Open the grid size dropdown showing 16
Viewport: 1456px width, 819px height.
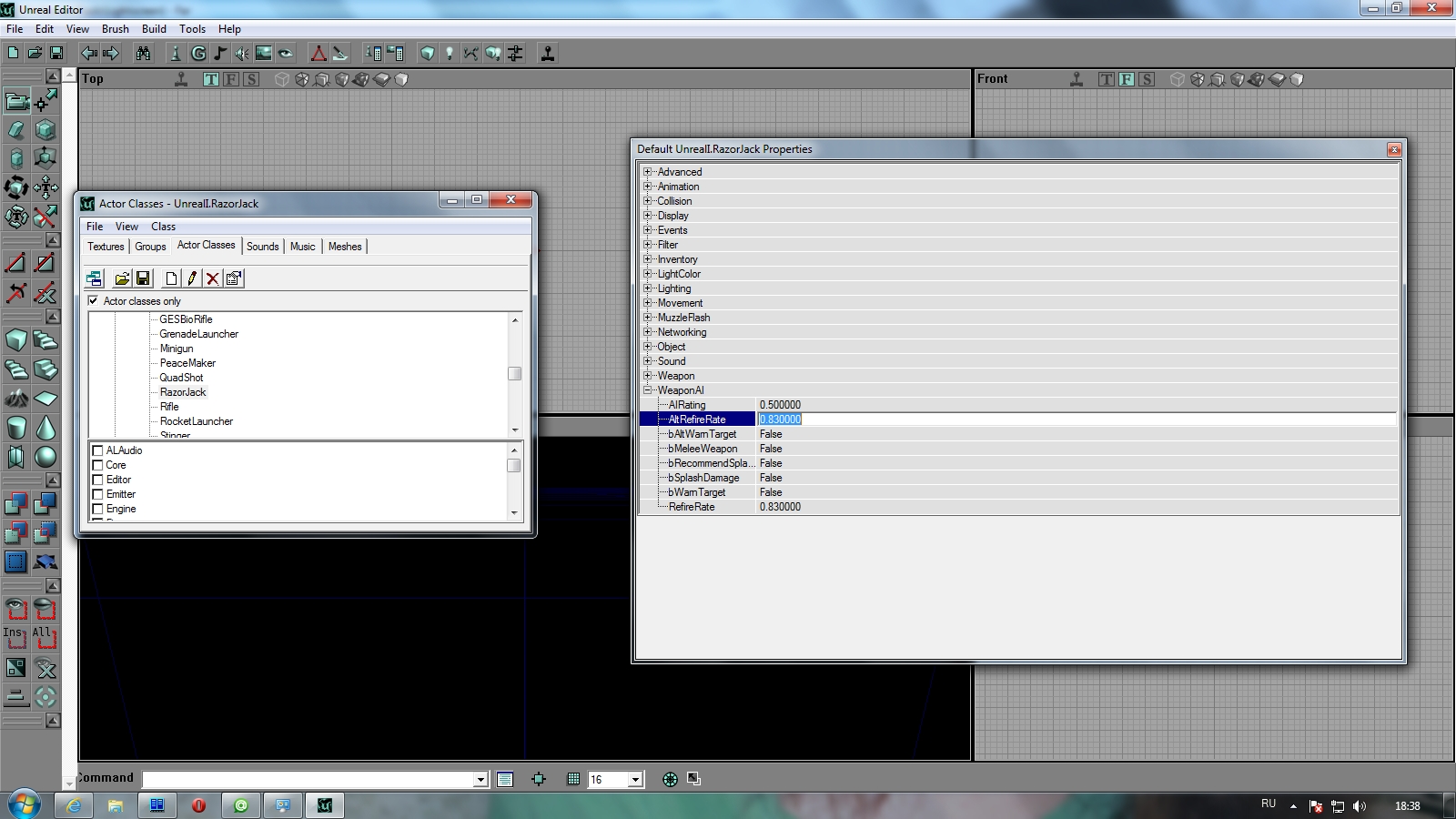(635, 779)
